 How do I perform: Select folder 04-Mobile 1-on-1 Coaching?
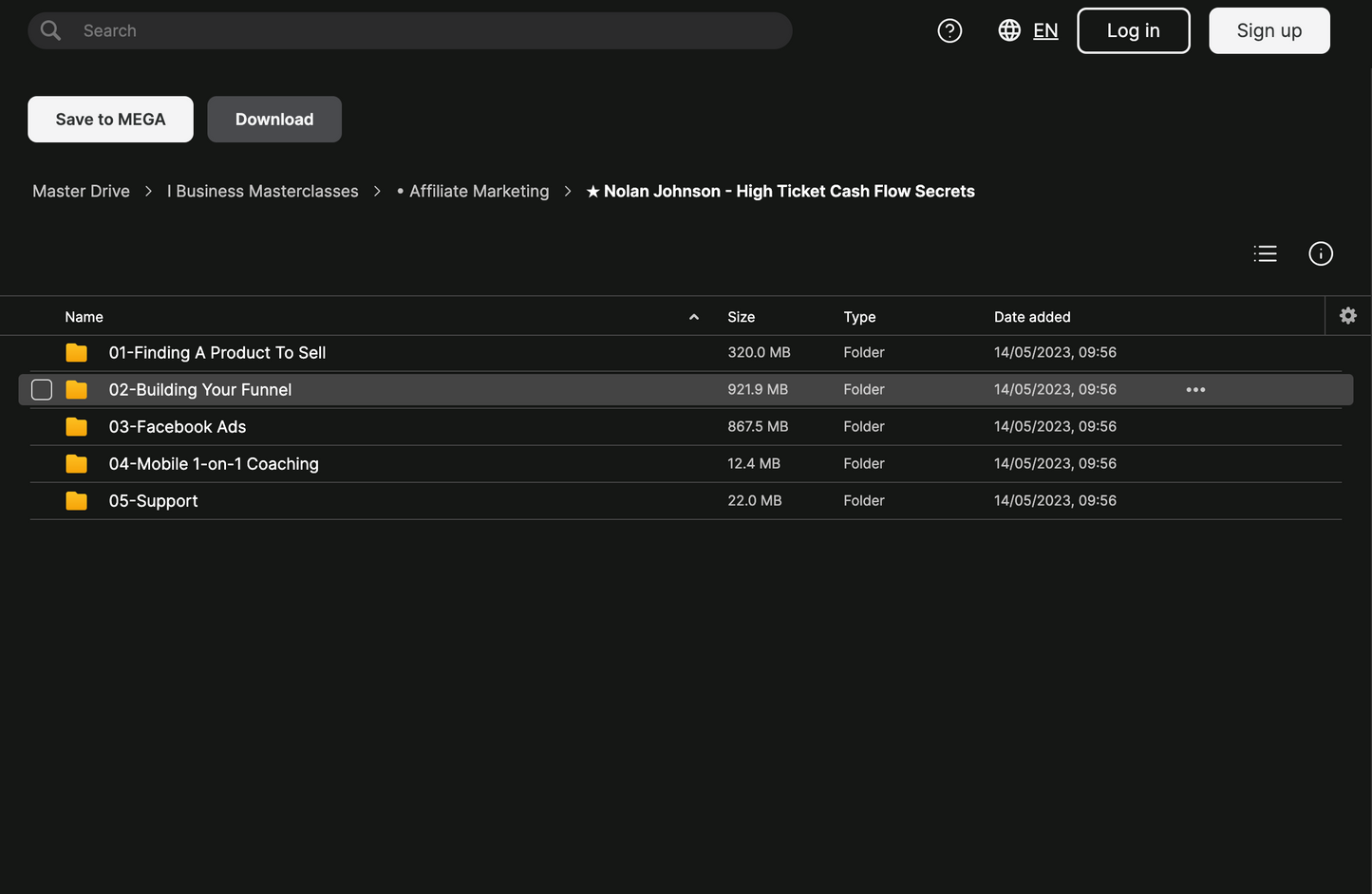(214, 464)
